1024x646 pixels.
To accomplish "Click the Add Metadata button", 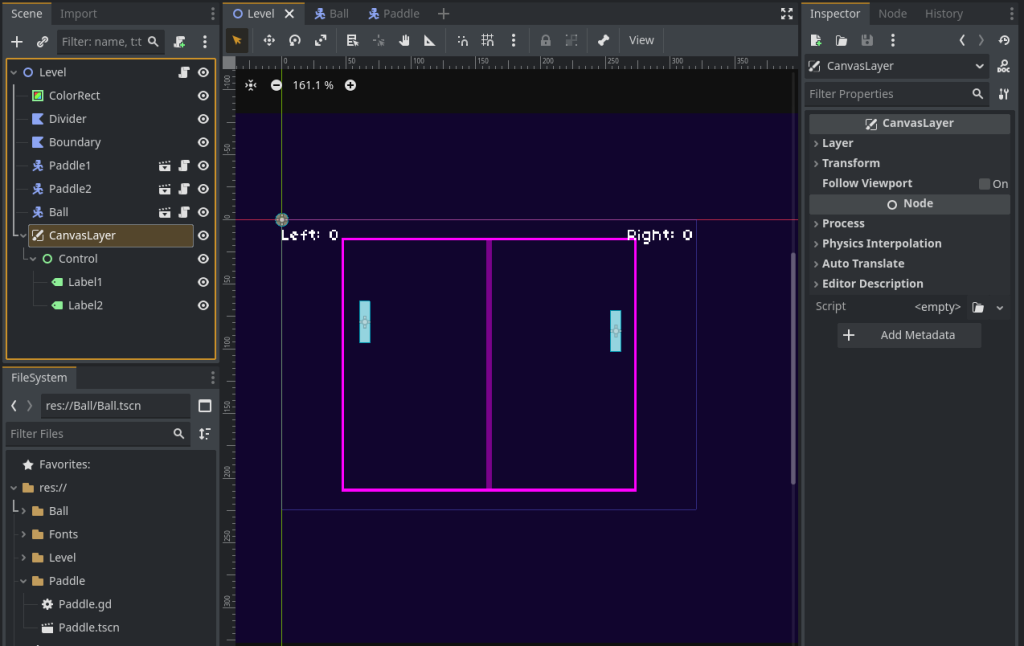I will tap(909, 336).
